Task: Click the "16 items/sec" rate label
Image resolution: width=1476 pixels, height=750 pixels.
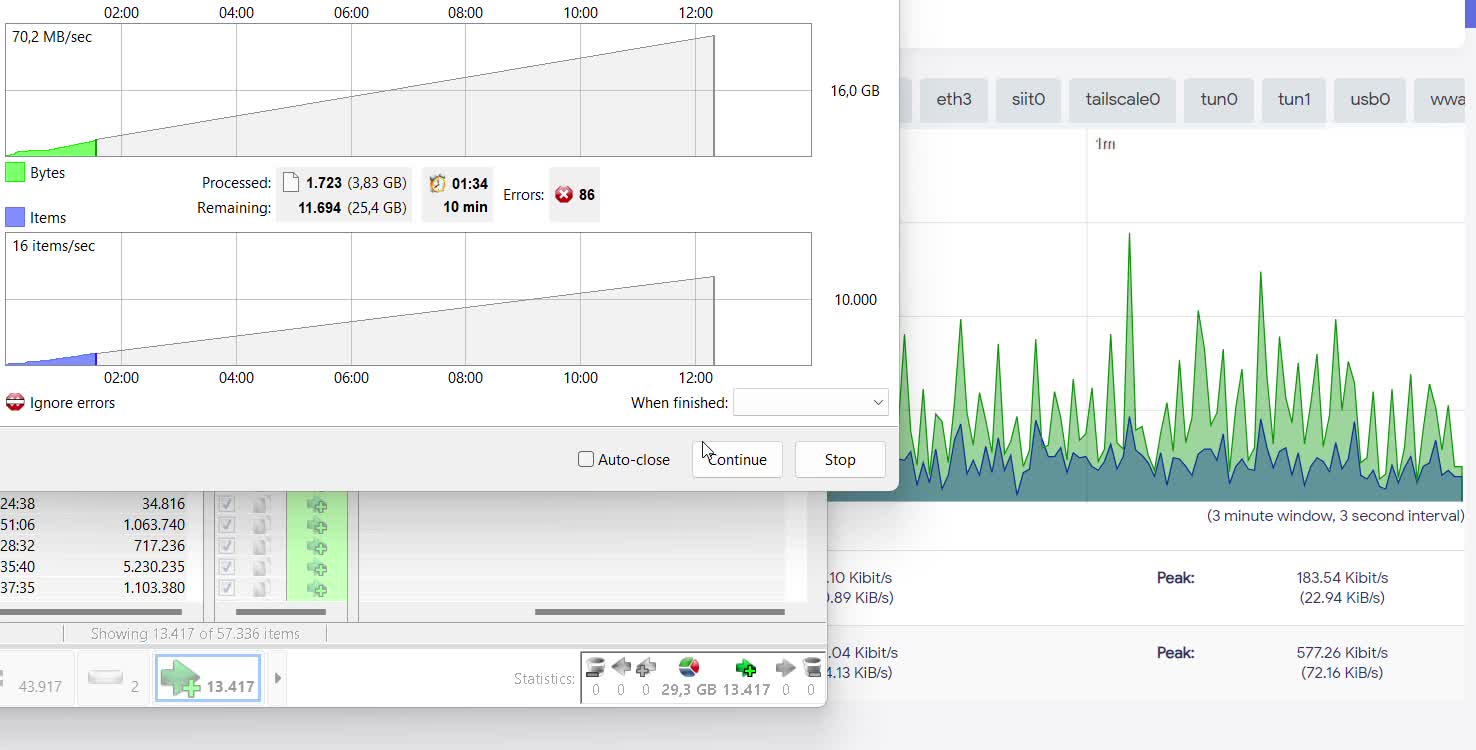Action: [x=54, y=245]
